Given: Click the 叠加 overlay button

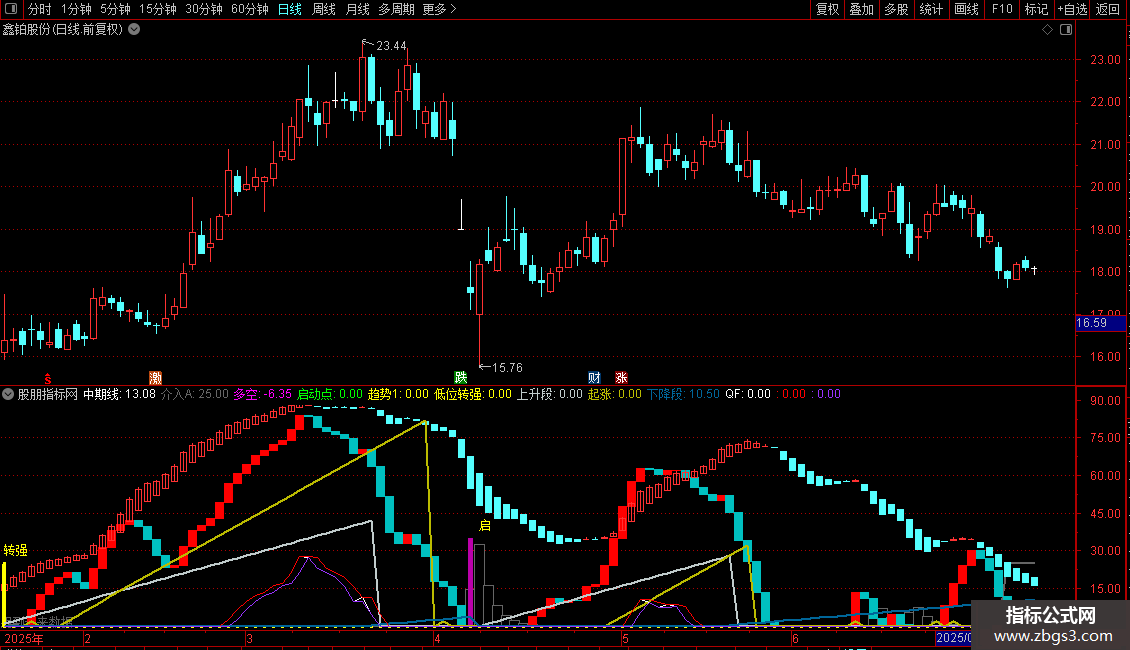Looking at the screenshot, I should coord(861,9).
